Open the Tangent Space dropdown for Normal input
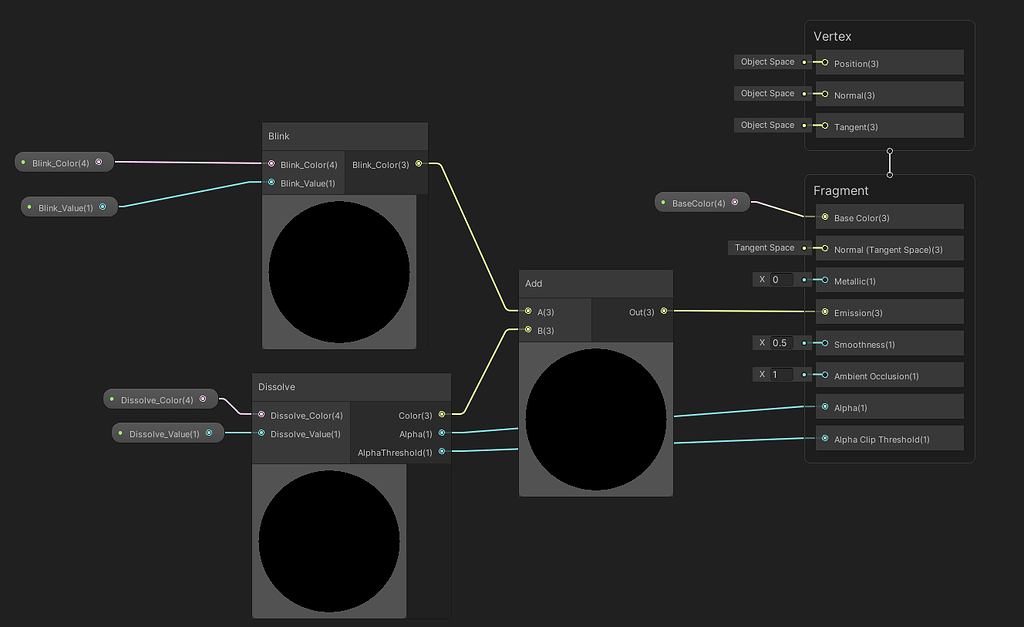This screenshot has width=1024, height=627. (767, 247)
